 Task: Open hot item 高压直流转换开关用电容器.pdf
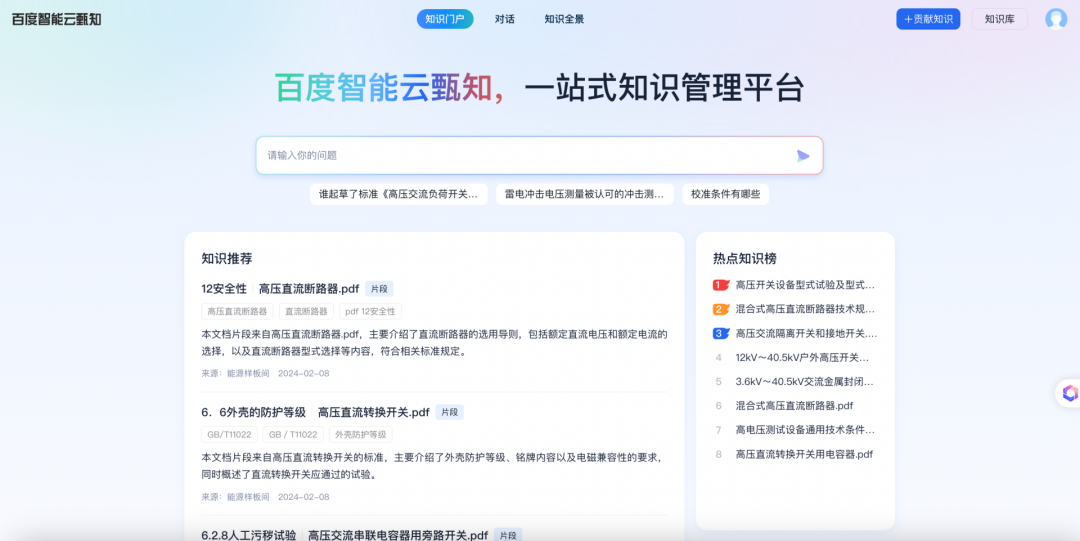[804, 454]
